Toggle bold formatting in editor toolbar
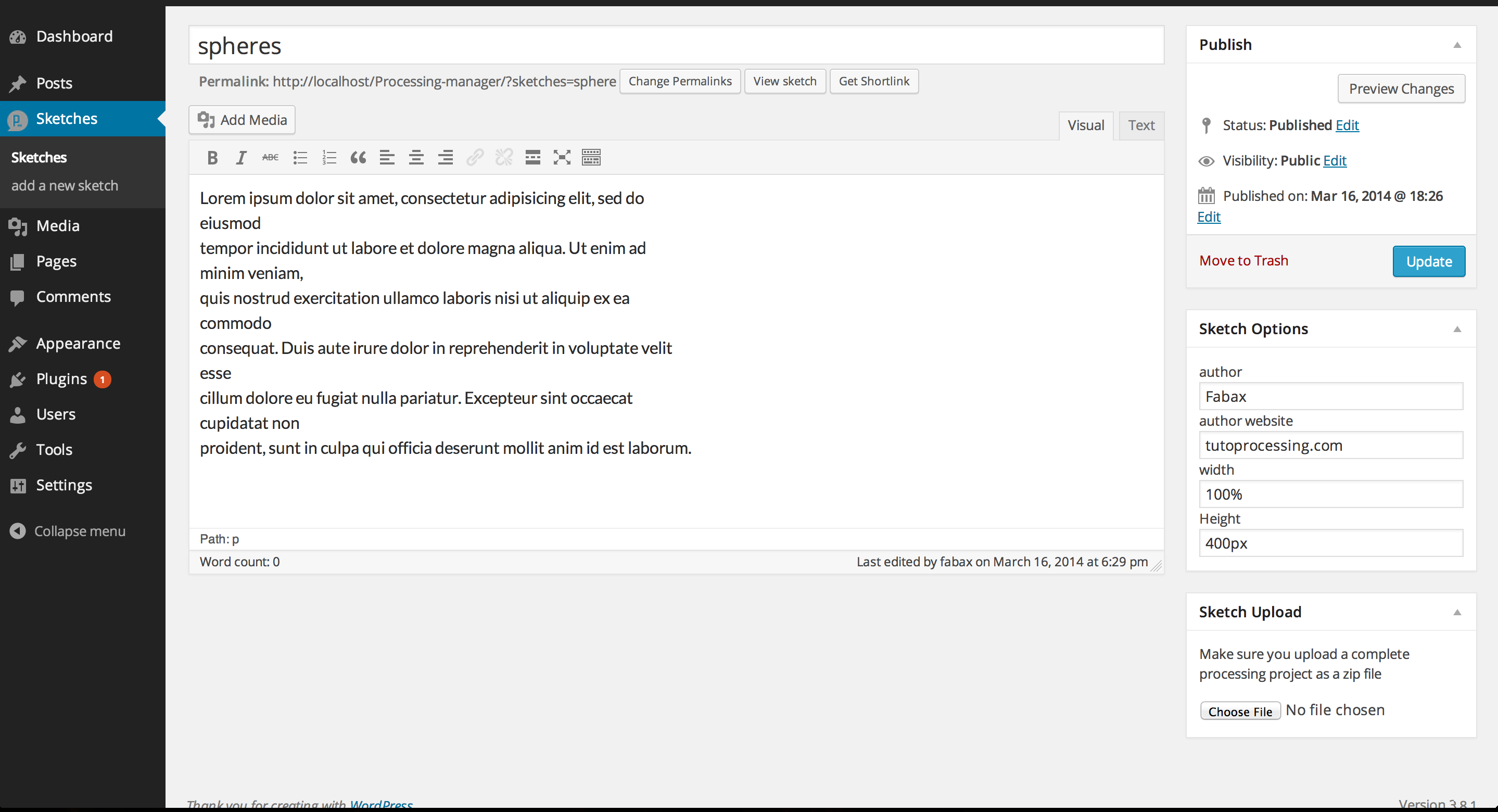 click(212, 158)
